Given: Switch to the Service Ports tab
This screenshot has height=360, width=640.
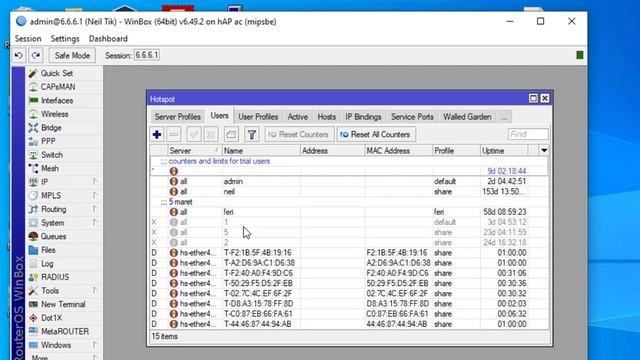Looking at the screenshot, I should [x=412, y=117].
